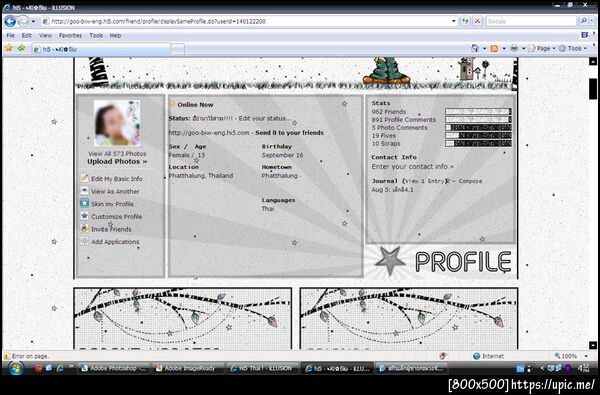Click the empty New Tab button
This screenshot has height=395, width=600.
[177, 49]
